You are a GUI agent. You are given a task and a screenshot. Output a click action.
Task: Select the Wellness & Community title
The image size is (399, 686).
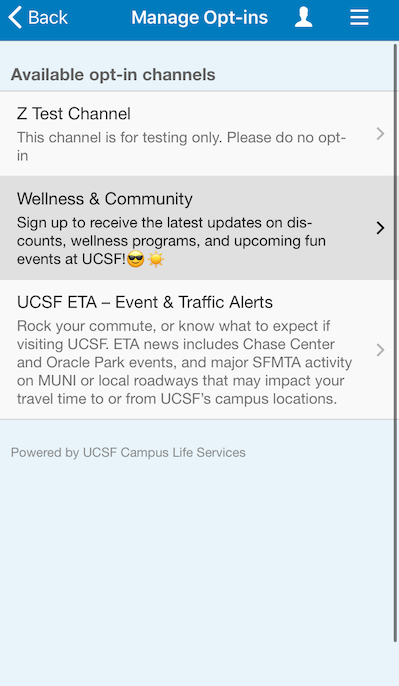point(105,199)
